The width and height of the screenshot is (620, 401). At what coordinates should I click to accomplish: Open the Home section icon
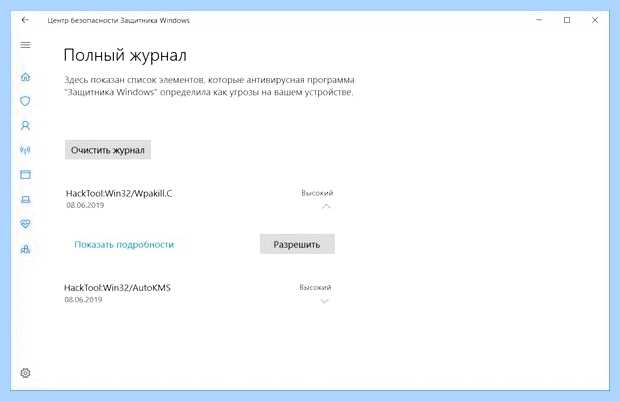[25, 77]
